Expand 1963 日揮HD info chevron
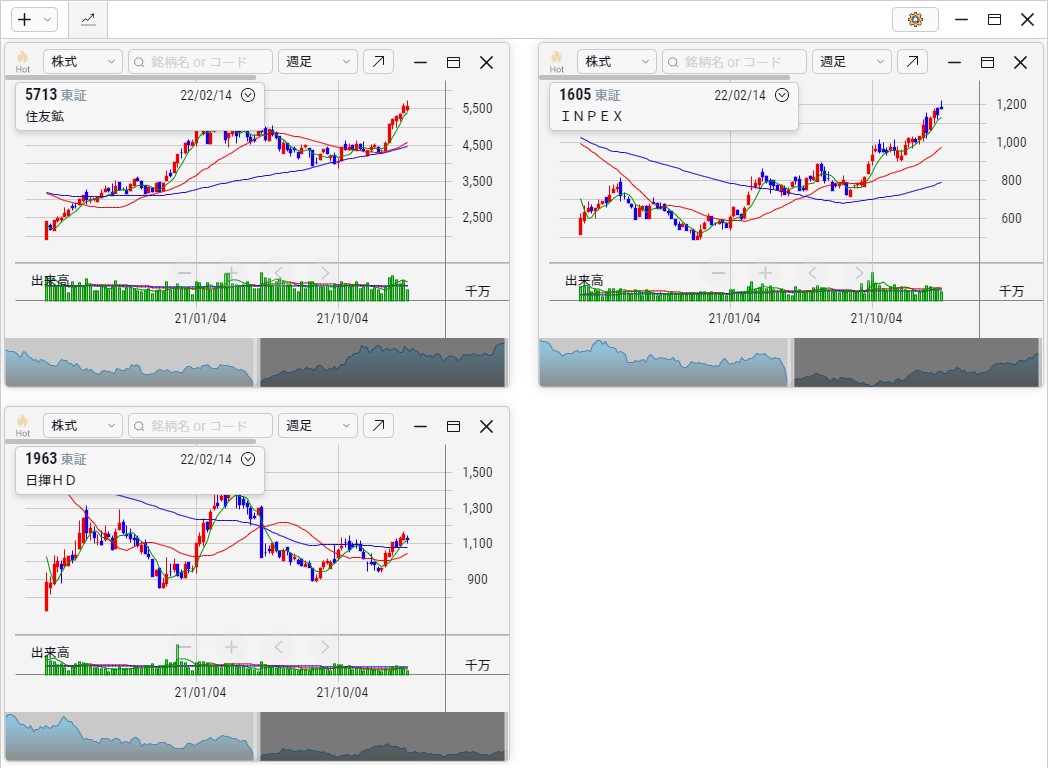This screenshot has height=768, width=1048. (x=248, y=459)
